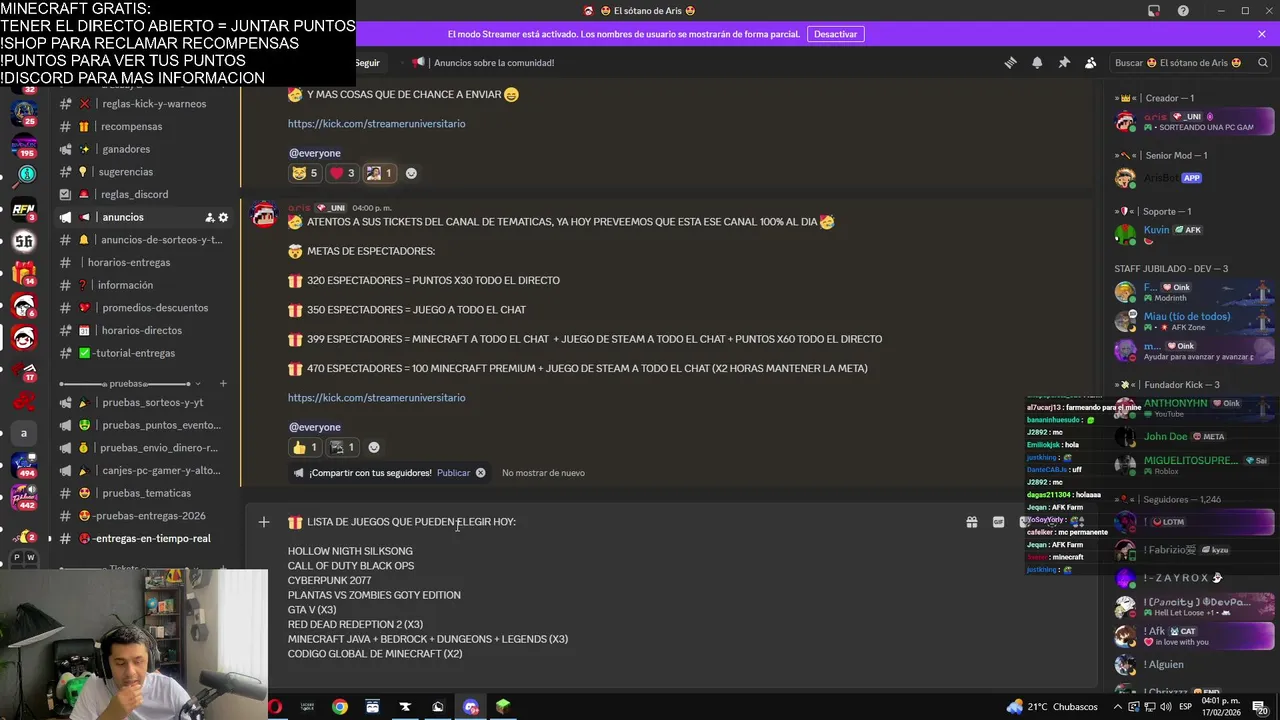
Task: Open gift icon in the message box
Action: [971, 522]
